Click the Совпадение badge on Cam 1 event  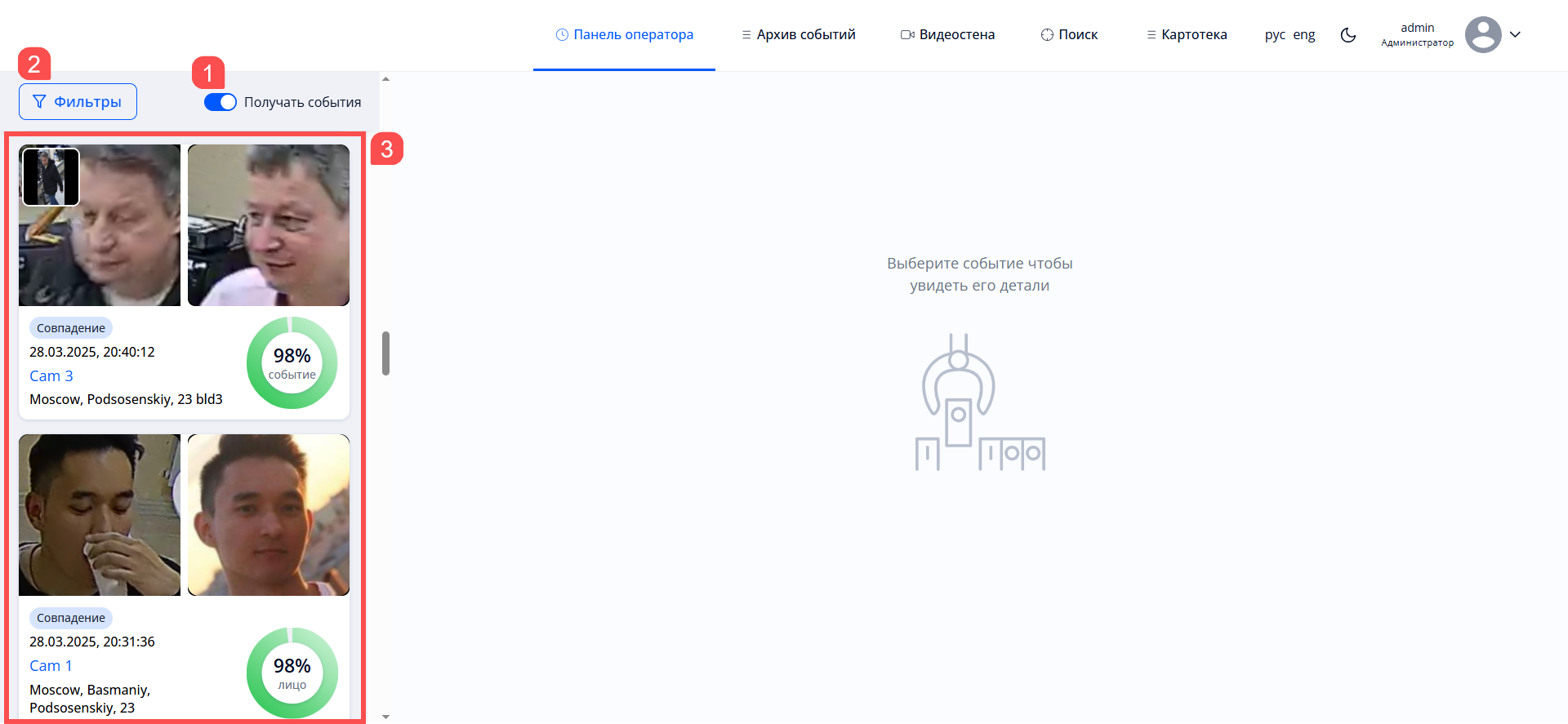pyautogui.click(x=71, y=618)
